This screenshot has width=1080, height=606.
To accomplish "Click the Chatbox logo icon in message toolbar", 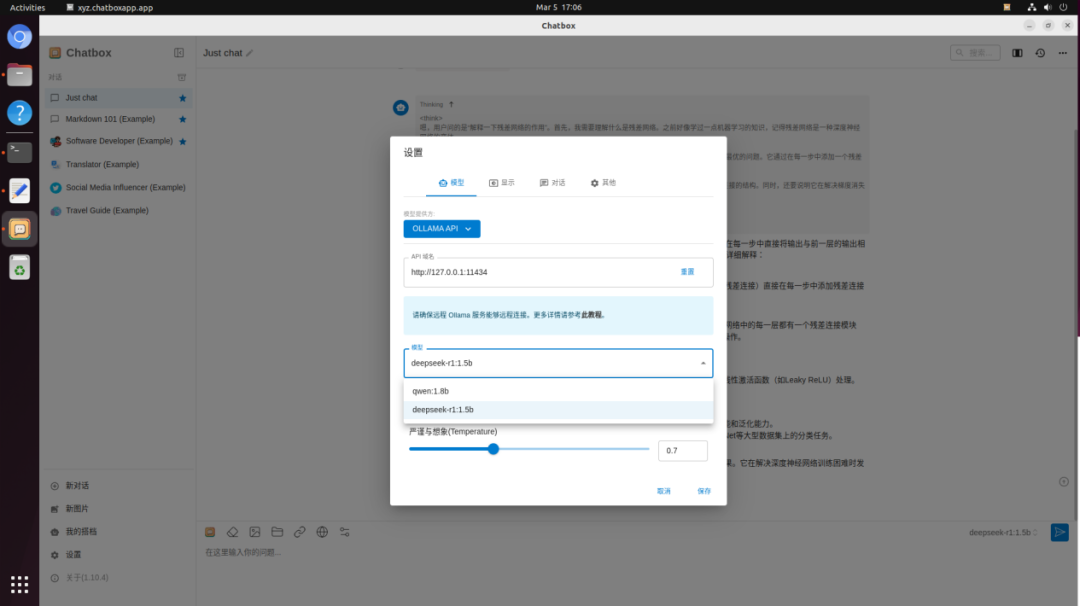I will (210, 532).
